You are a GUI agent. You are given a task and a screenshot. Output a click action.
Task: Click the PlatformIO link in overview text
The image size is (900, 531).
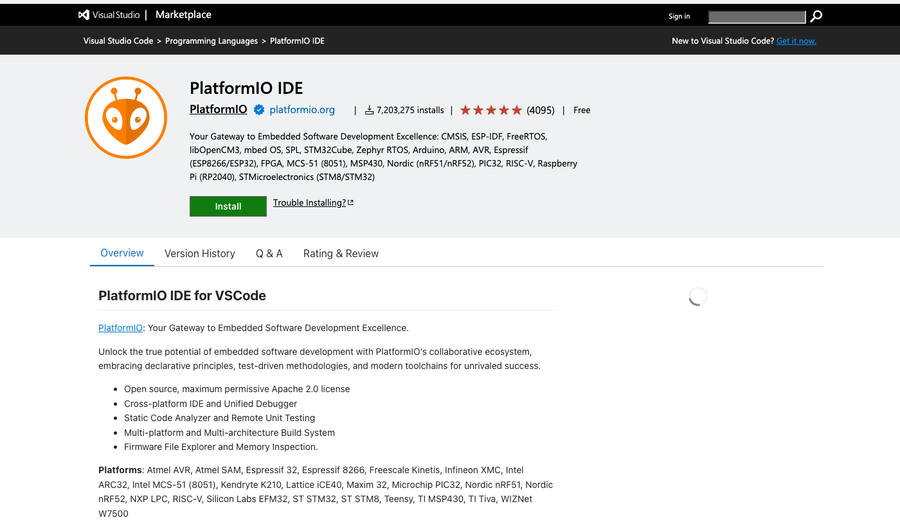(x=120, y=328)
